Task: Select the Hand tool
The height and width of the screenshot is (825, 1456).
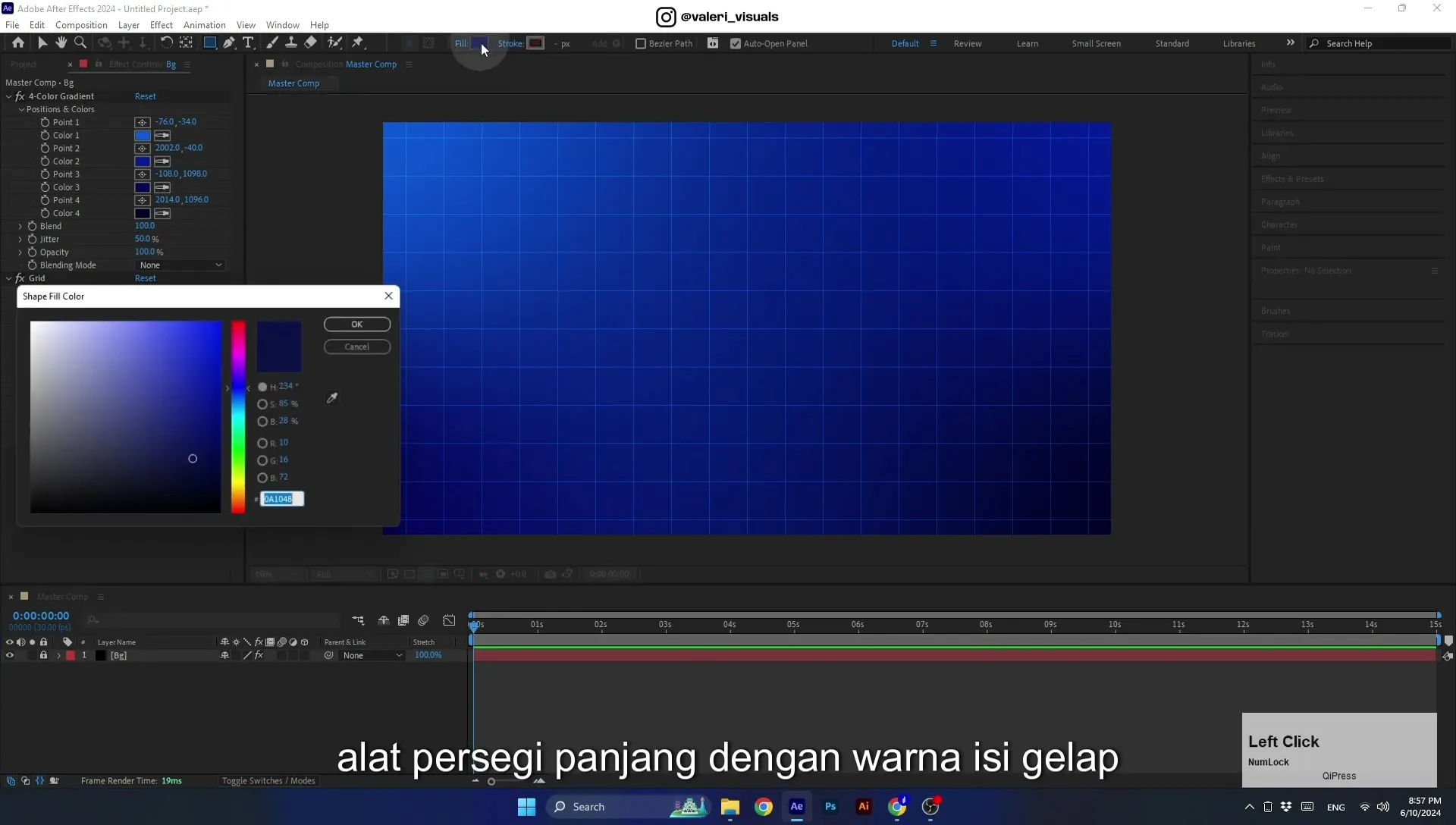Action: (x=61, y=43)
